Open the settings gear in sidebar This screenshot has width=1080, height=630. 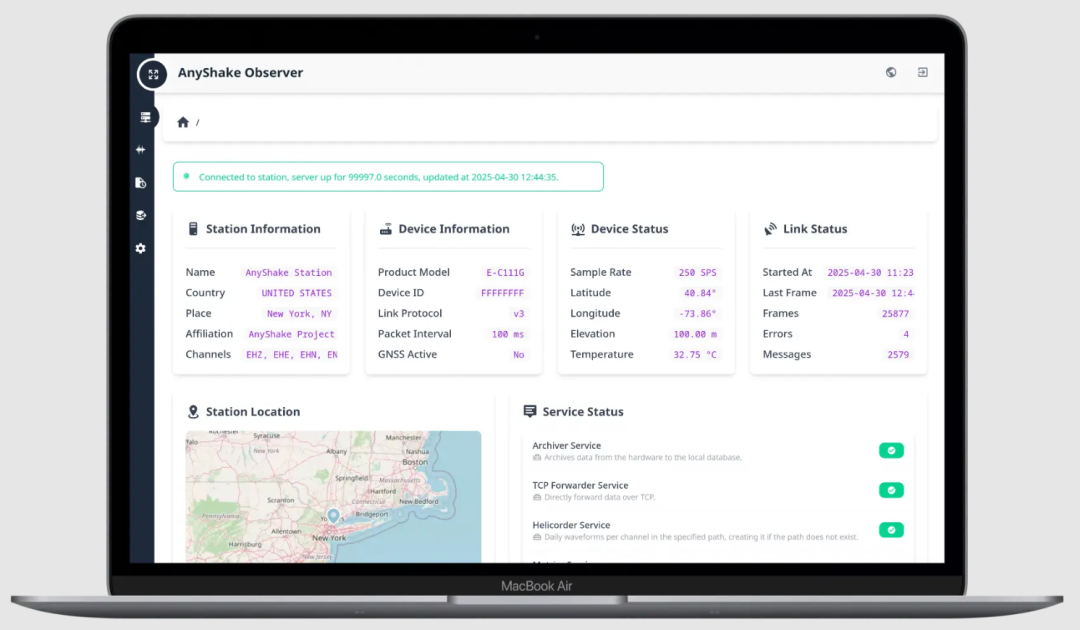point(141,248)
